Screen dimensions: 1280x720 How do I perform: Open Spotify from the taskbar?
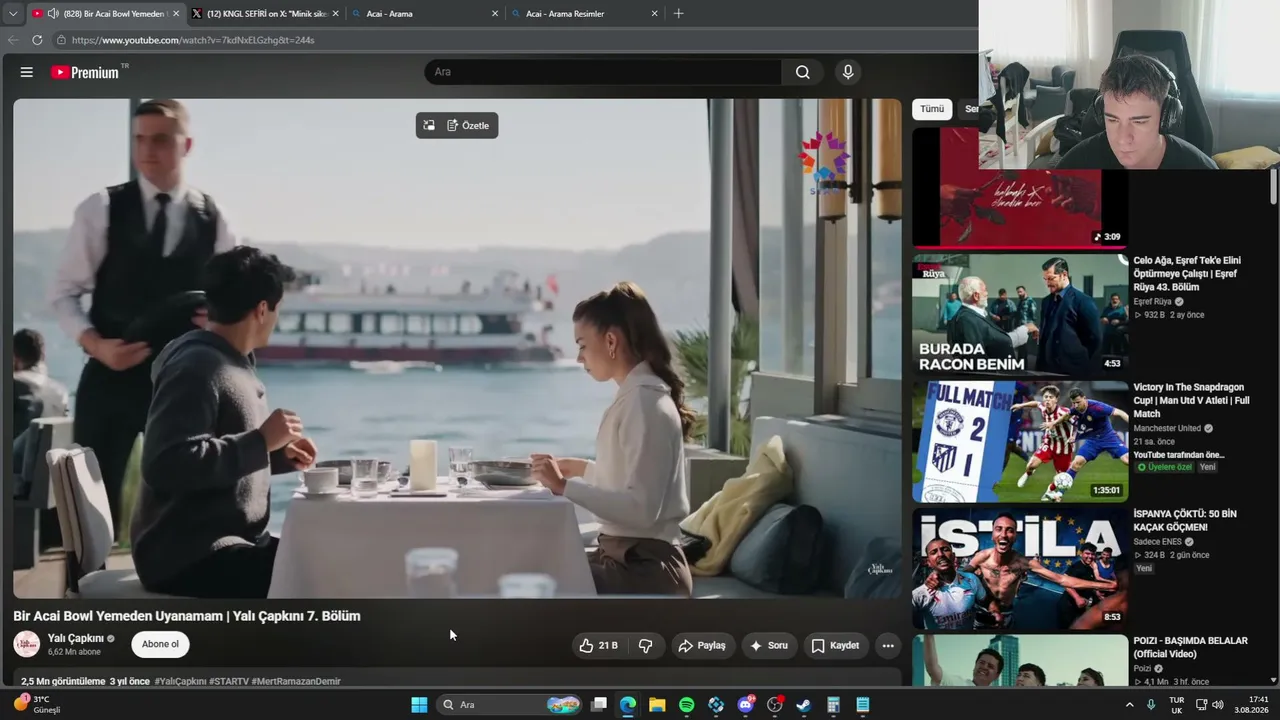click(x=687, y=705)
